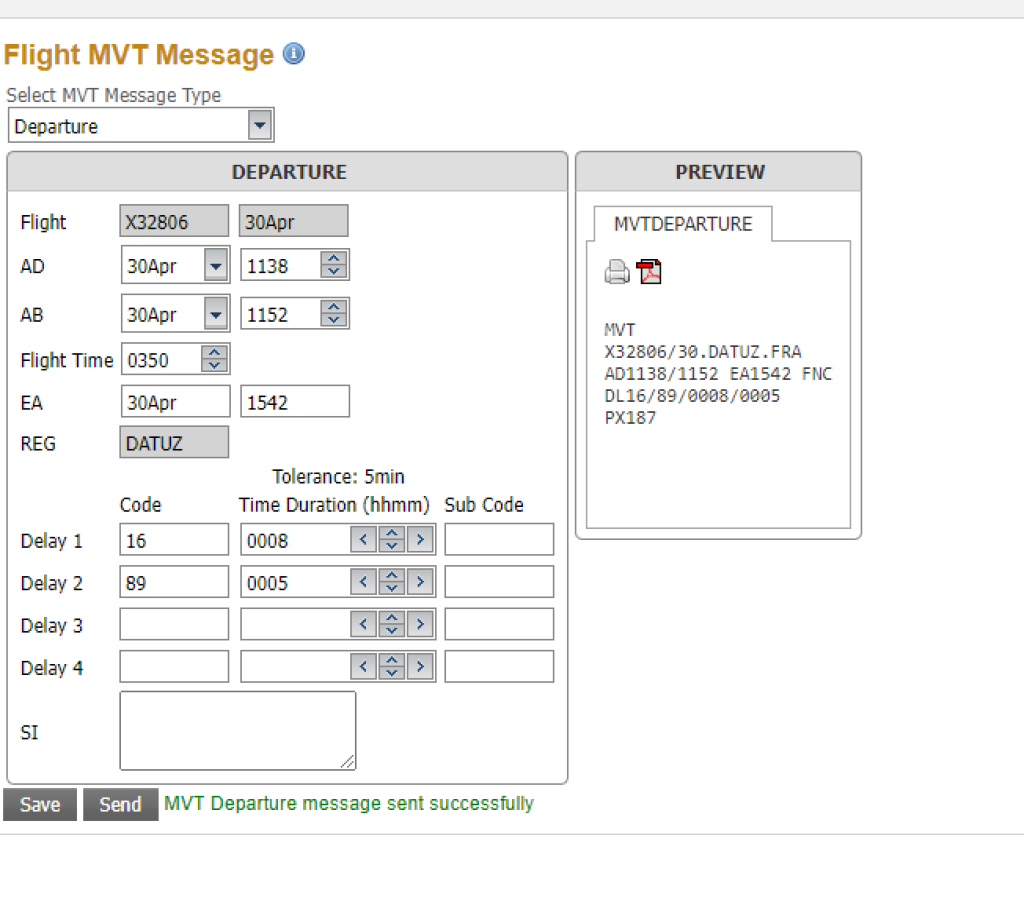Export preview using the PDF icon
1024x923 pixels.
point(650,272)
